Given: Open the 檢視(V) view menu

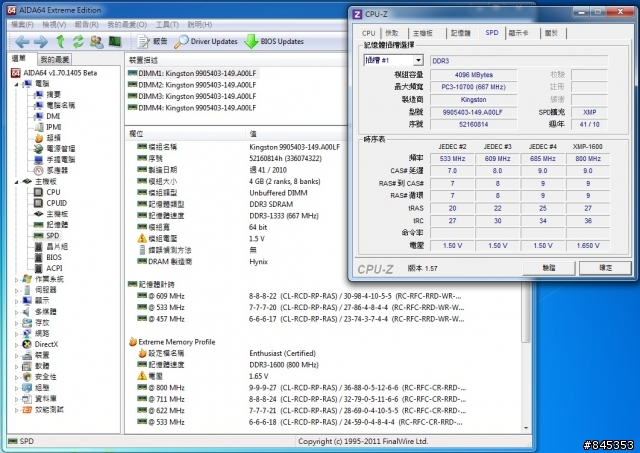Looking at the screenshot, I should click(54, 24).
